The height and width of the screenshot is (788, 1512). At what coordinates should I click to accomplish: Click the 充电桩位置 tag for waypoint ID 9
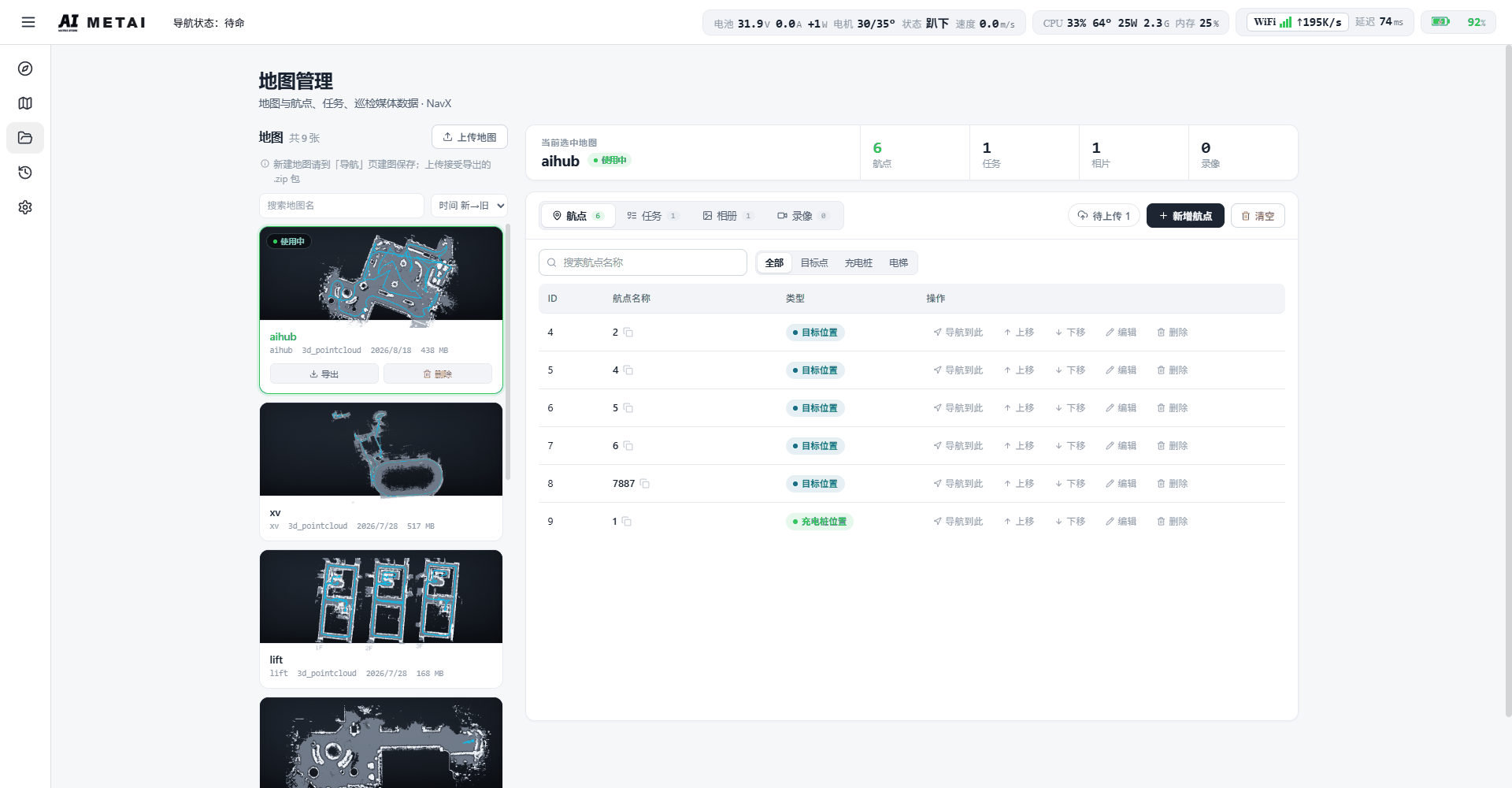(x=820, y=522)
